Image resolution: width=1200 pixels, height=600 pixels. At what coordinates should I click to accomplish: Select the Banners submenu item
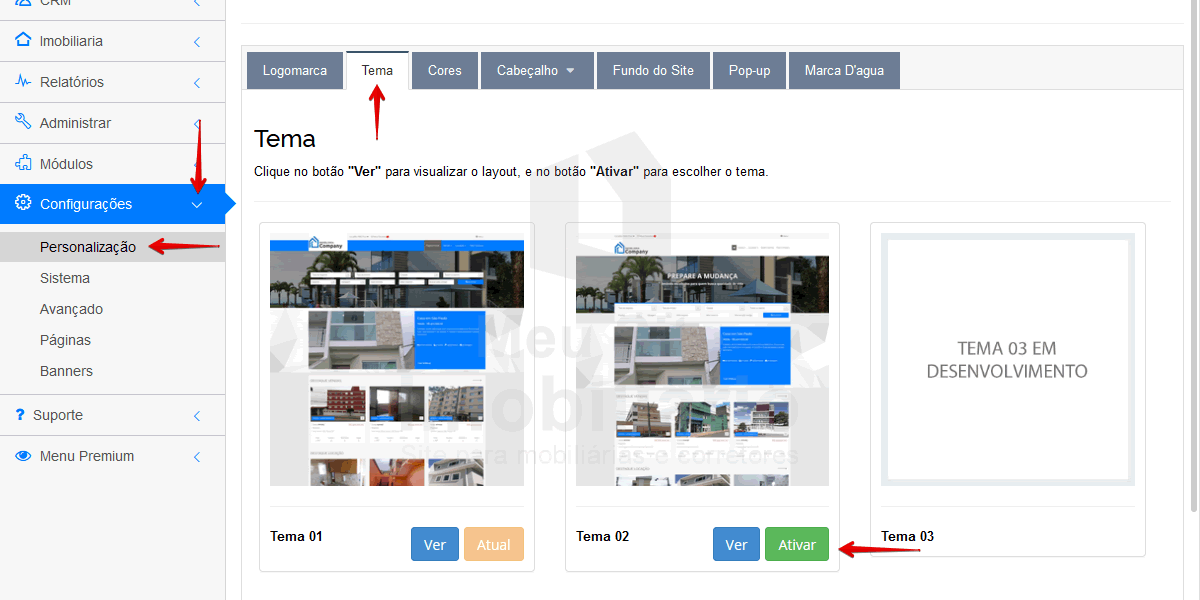point(66,371)
